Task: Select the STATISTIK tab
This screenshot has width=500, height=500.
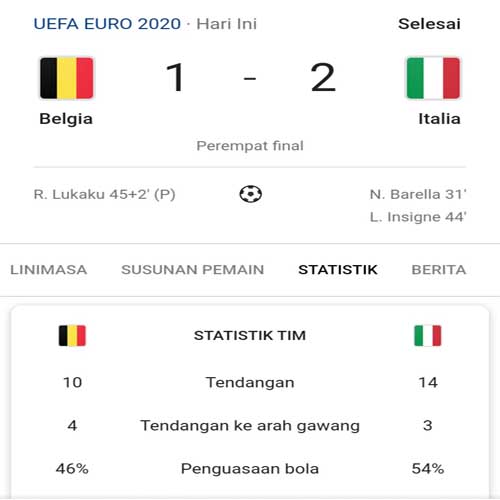Action: click(x=338, y=270)
